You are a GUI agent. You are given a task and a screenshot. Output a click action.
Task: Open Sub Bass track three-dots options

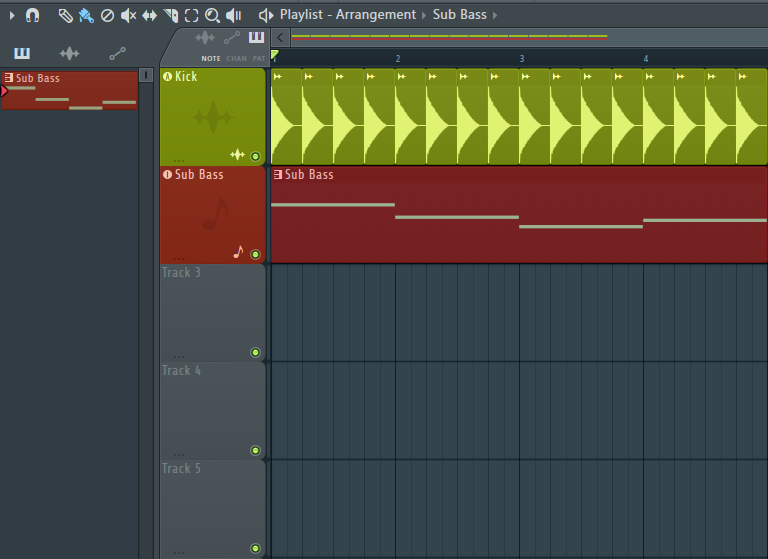(x=179, y=258)
